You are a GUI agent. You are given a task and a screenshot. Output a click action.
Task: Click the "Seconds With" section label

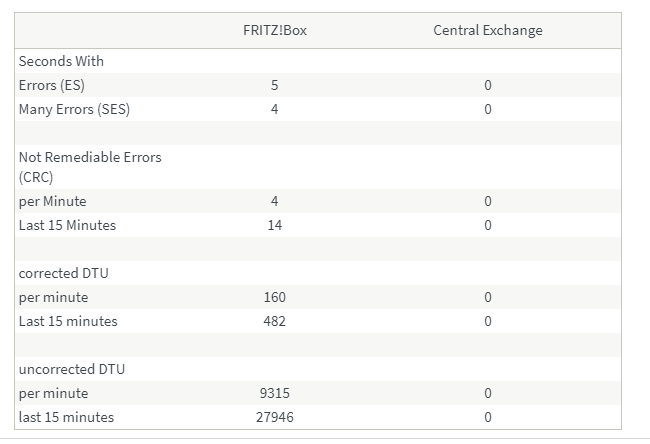61,61
